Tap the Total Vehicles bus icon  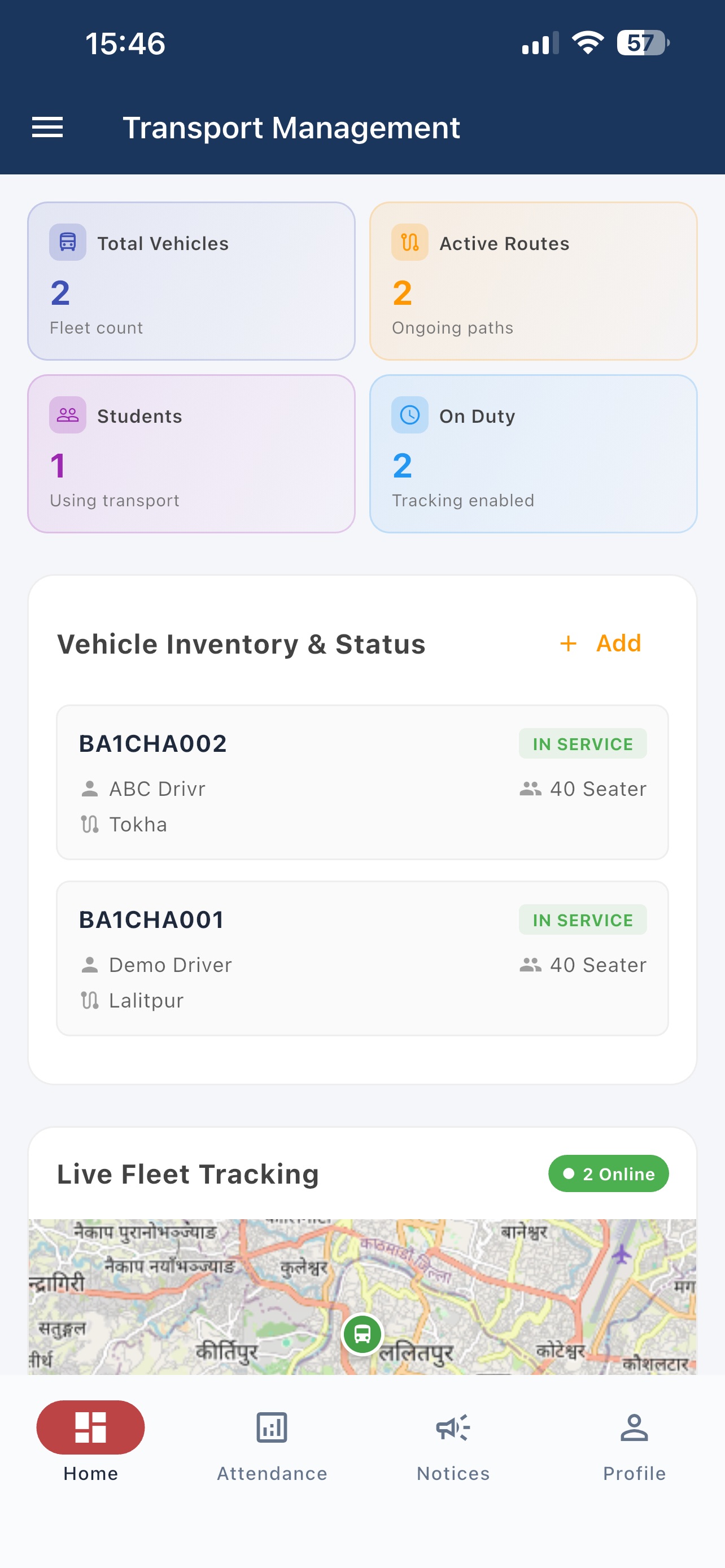pyautogui.click(x=68, y=242)
